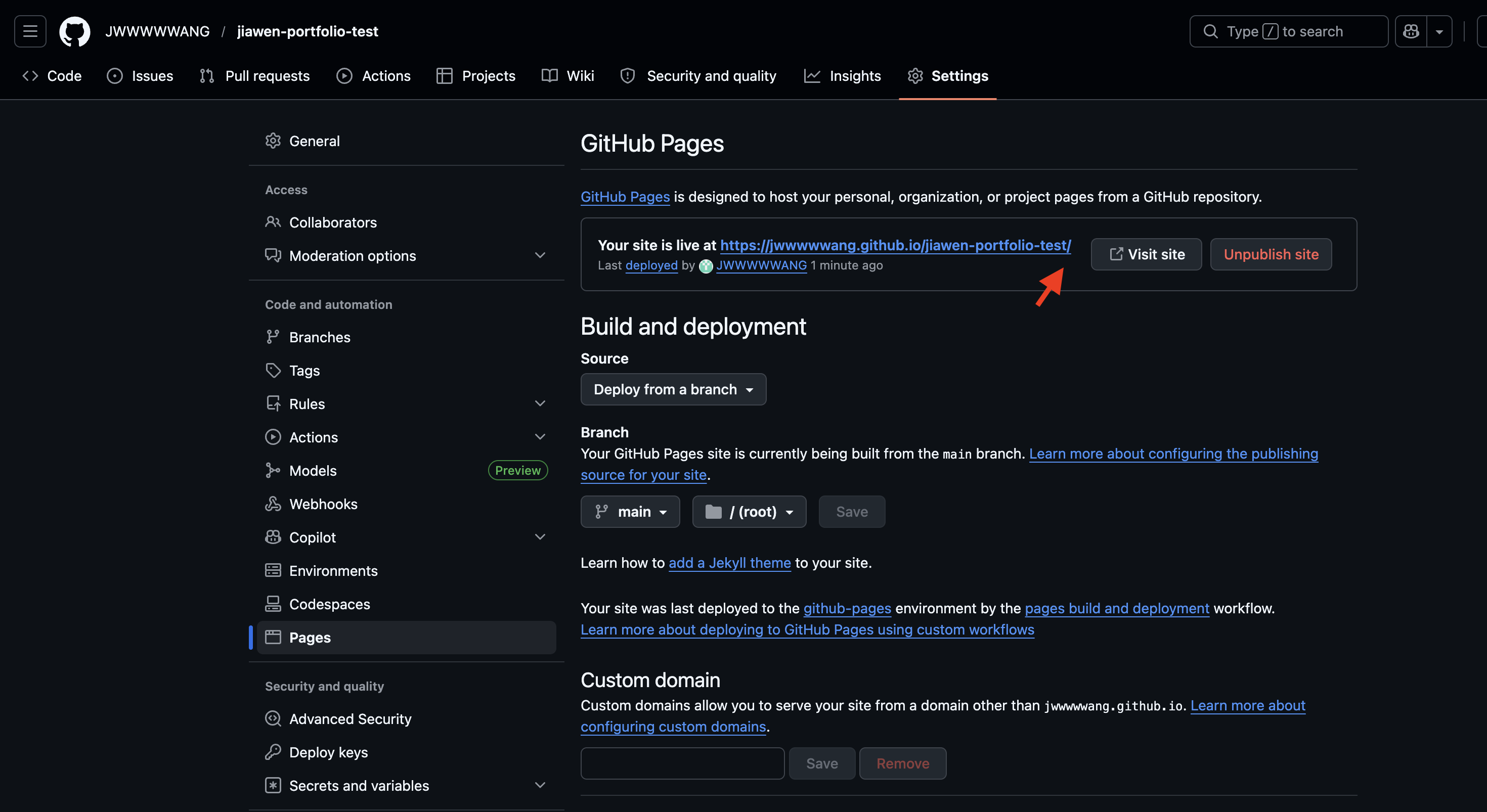The image size is (1487, 812).
Task: Open the hamburger navigation menu
Action: 29,31
